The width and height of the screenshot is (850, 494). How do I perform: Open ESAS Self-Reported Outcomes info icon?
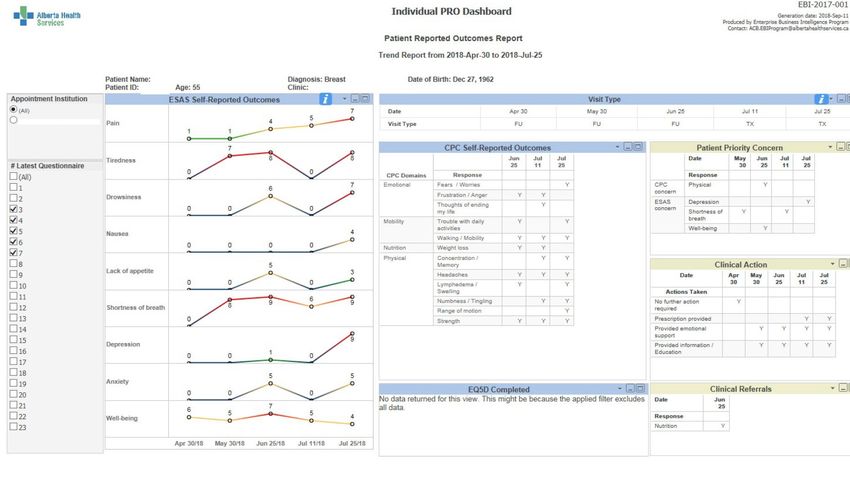click(x=325, y=99)
